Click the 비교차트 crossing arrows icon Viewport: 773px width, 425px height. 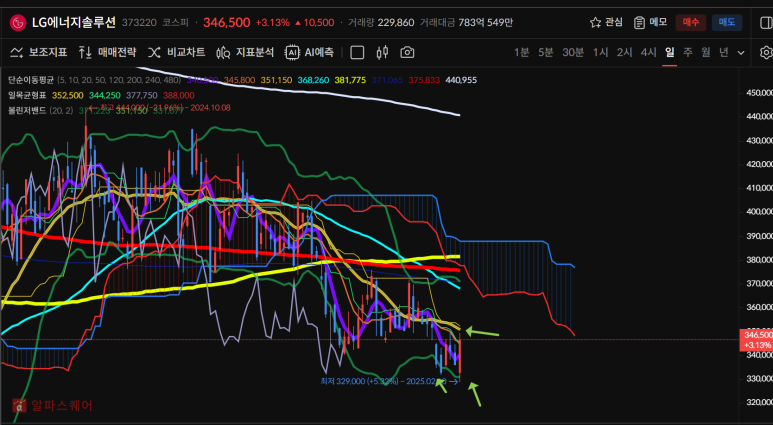coord(154,52)
